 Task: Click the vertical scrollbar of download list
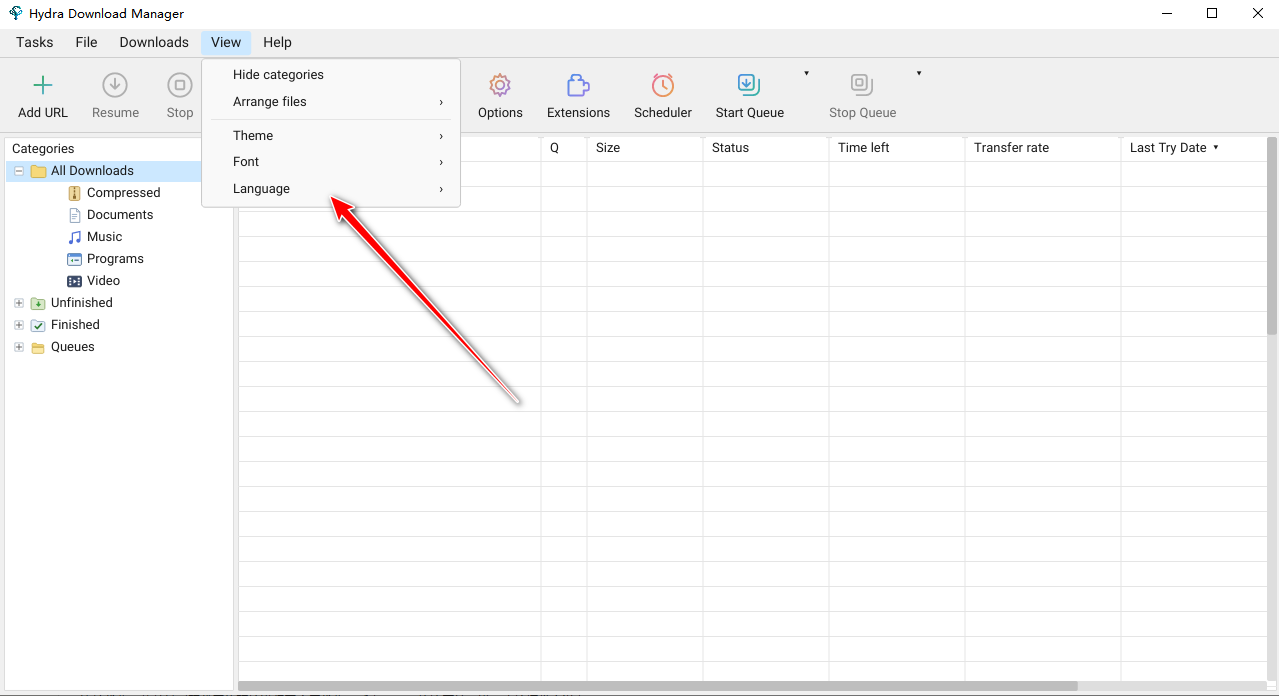1272,236
